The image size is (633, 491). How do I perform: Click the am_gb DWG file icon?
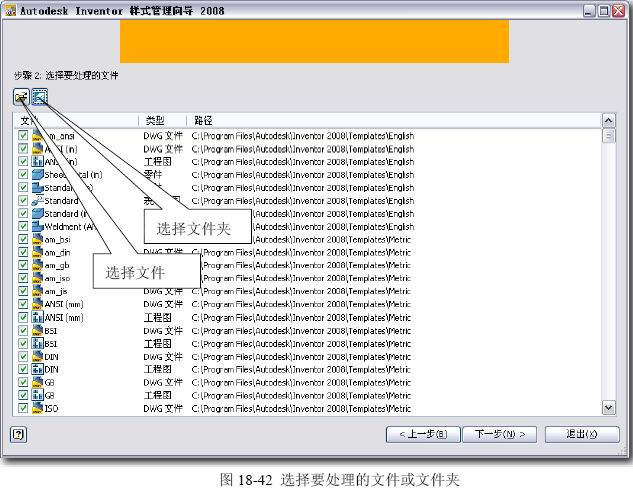click(38, 265)
